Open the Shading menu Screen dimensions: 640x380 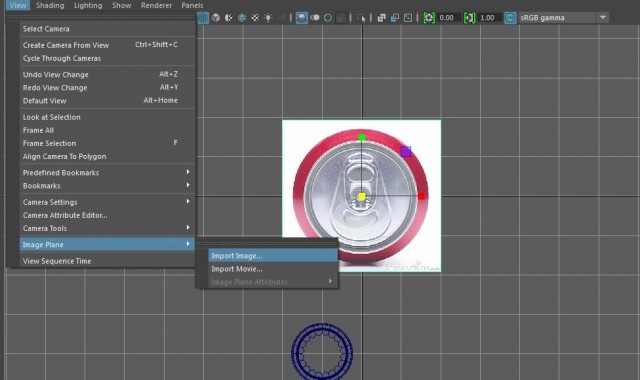coord(50,5)
